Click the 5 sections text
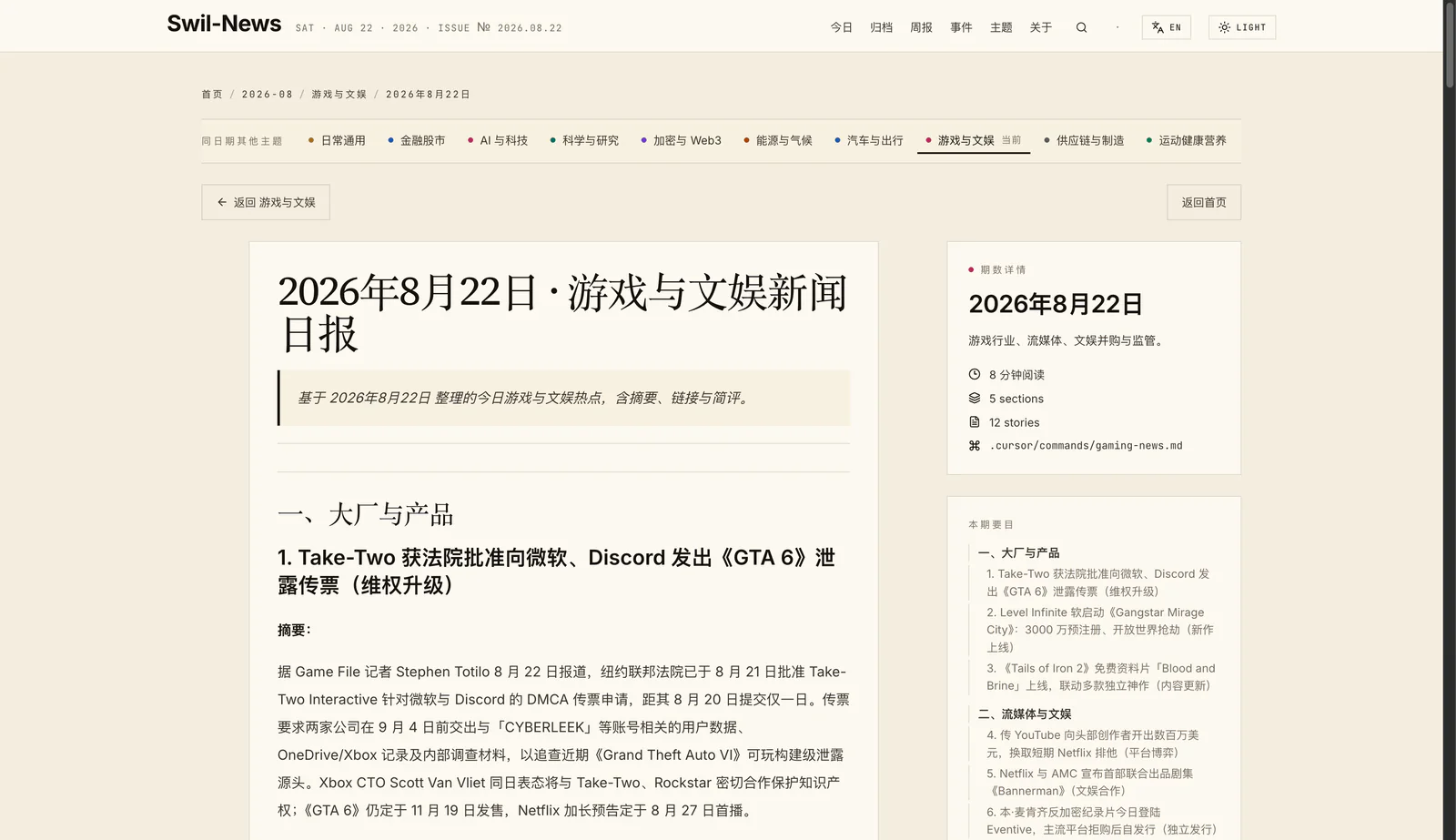1456x840 pixels. [1016, 399]
